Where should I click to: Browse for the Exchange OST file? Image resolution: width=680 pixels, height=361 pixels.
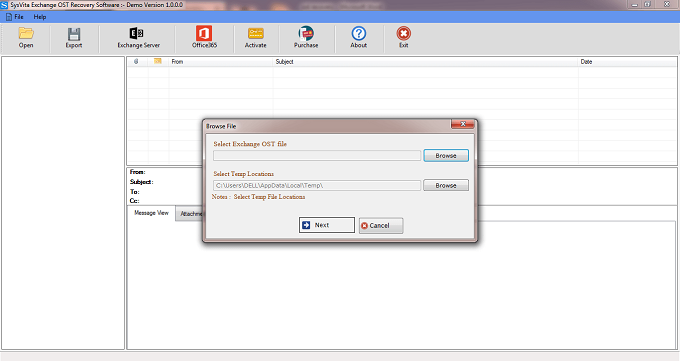click(x=446, y=155)
